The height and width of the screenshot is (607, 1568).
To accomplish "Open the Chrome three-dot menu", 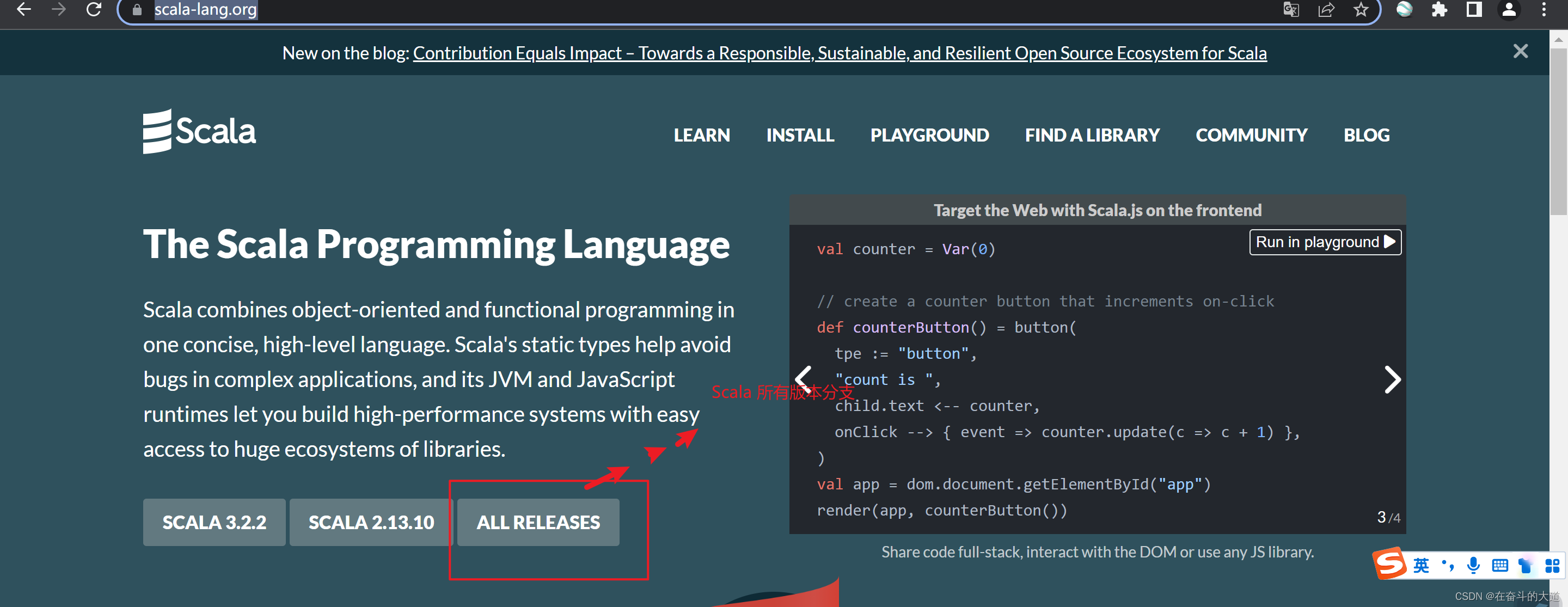I will [x=1543, y=9].
